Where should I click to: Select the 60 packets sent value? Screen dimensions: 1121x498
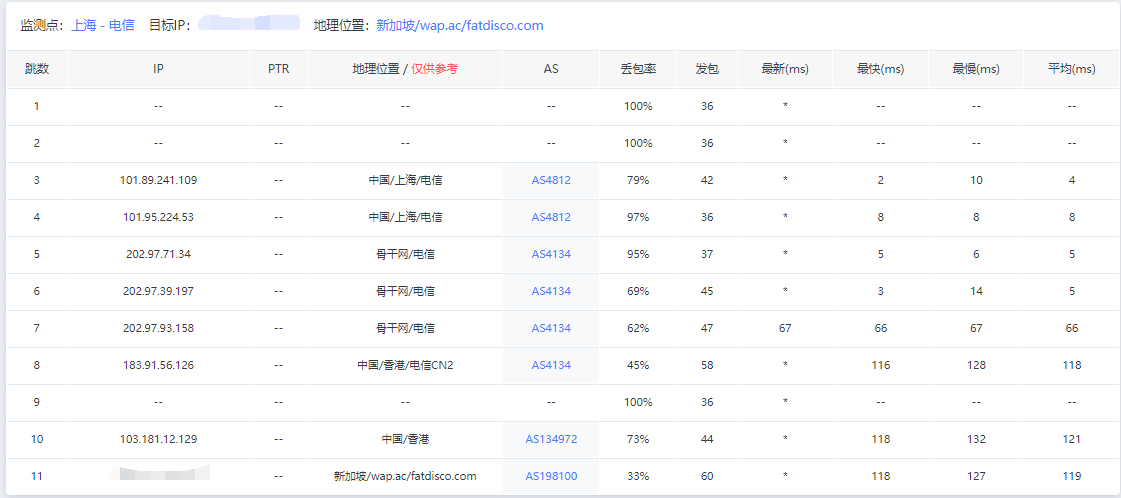707,476
